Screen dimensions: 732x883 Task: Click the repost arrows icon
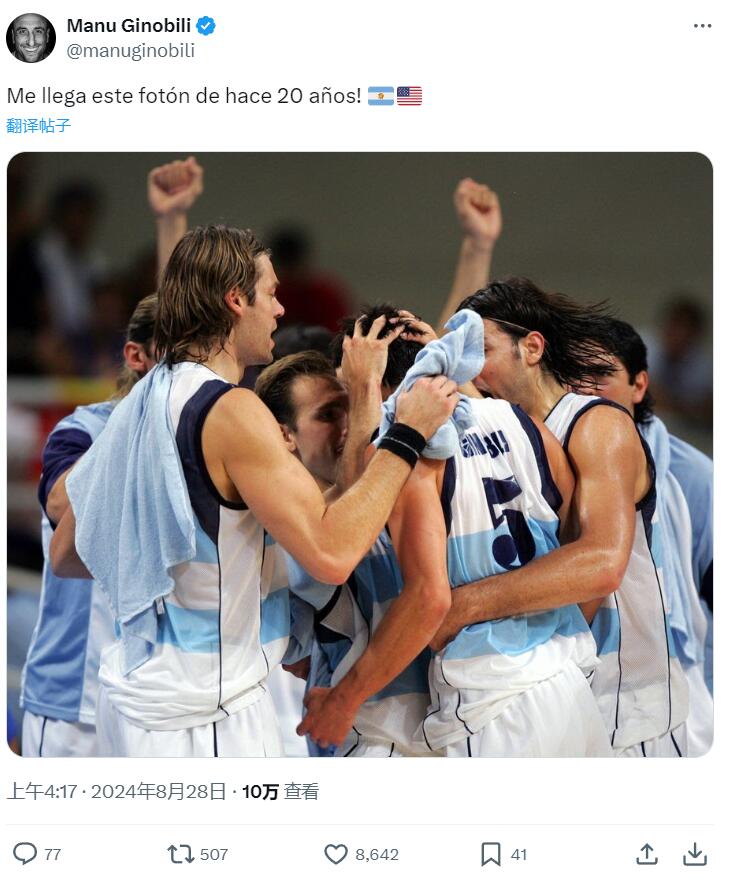click(180, 854)
